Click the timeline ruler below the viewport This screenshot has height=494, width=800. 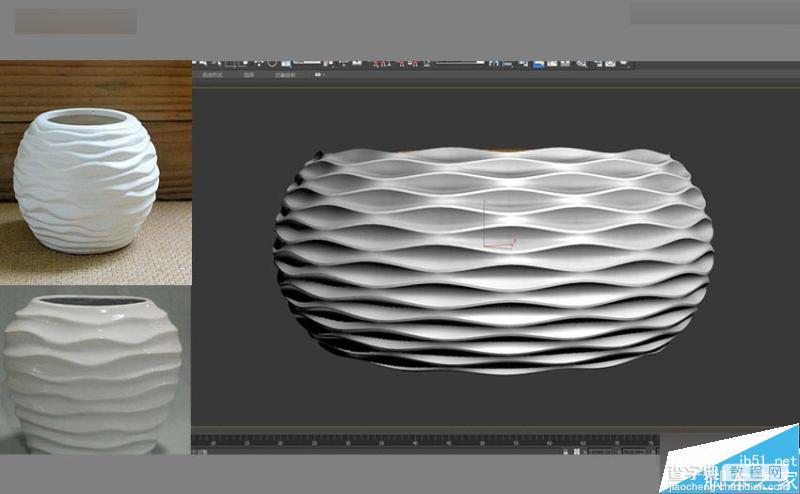[x=425, y=440]
